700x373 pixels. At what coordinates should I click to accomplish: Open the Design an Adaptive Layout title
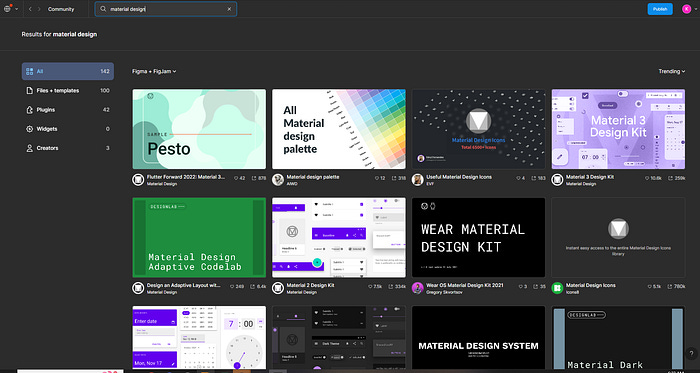(183, 285)
